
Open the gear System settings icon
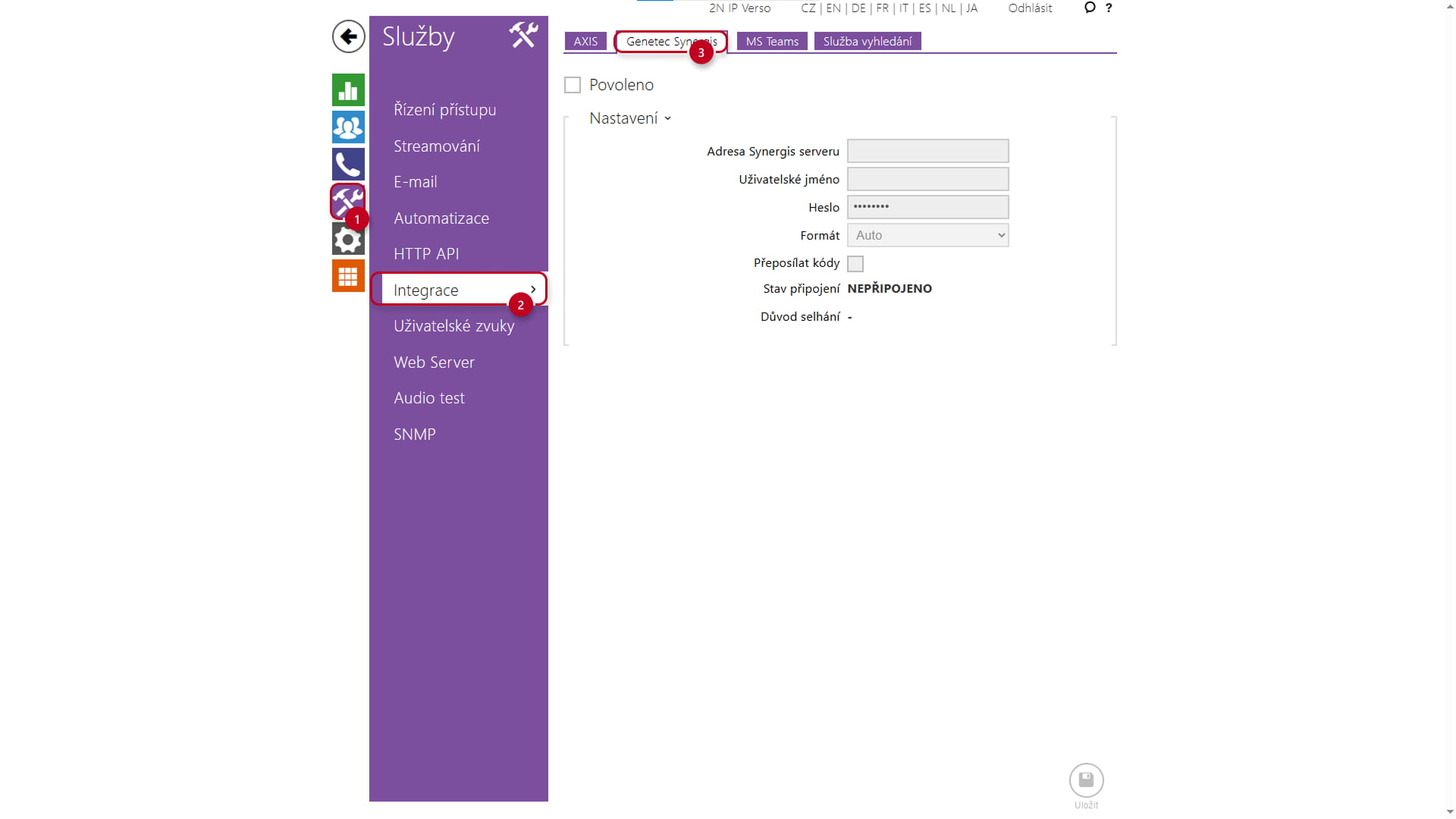coord(348,240)
